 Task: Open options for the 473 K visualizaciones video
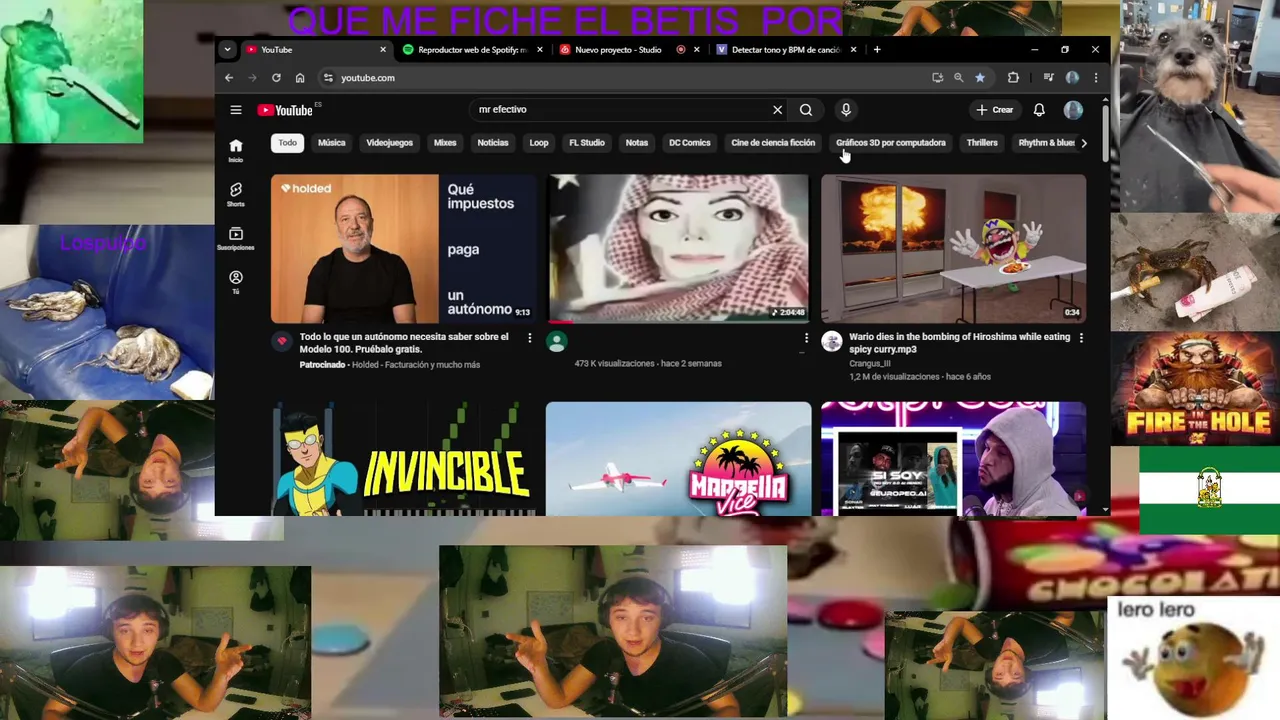[x=806, y=338]
